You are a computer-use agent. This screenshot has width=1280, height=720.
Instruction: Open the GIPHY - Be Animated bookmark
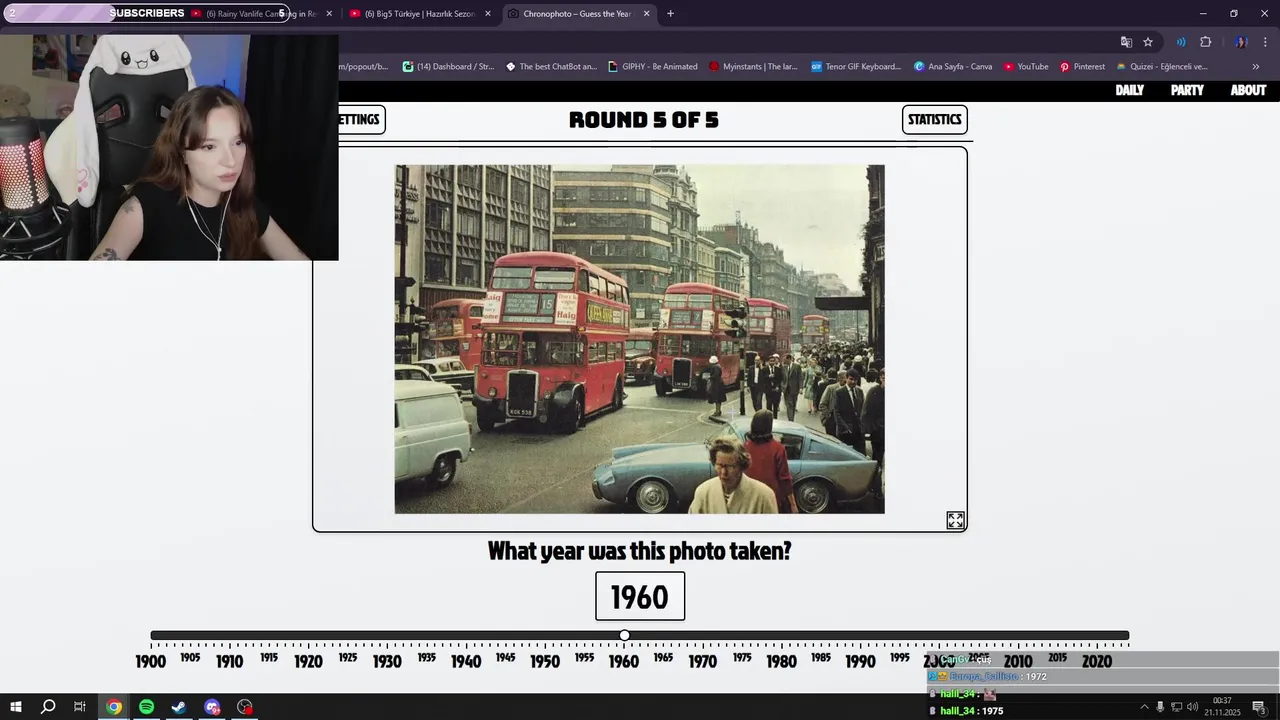[652, 67]
